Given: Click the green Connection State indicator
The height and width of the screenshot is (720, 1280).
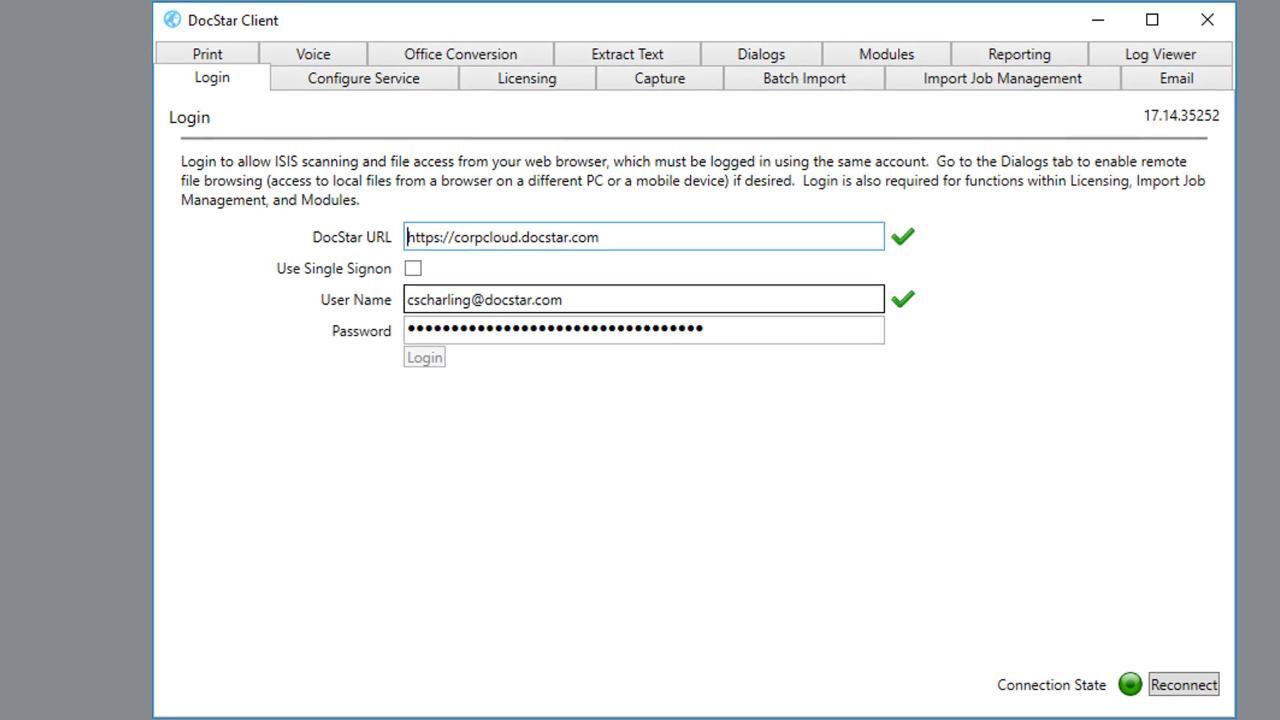Looking at the screenshot, I should pyautogui.click(x=1130, y=685).
